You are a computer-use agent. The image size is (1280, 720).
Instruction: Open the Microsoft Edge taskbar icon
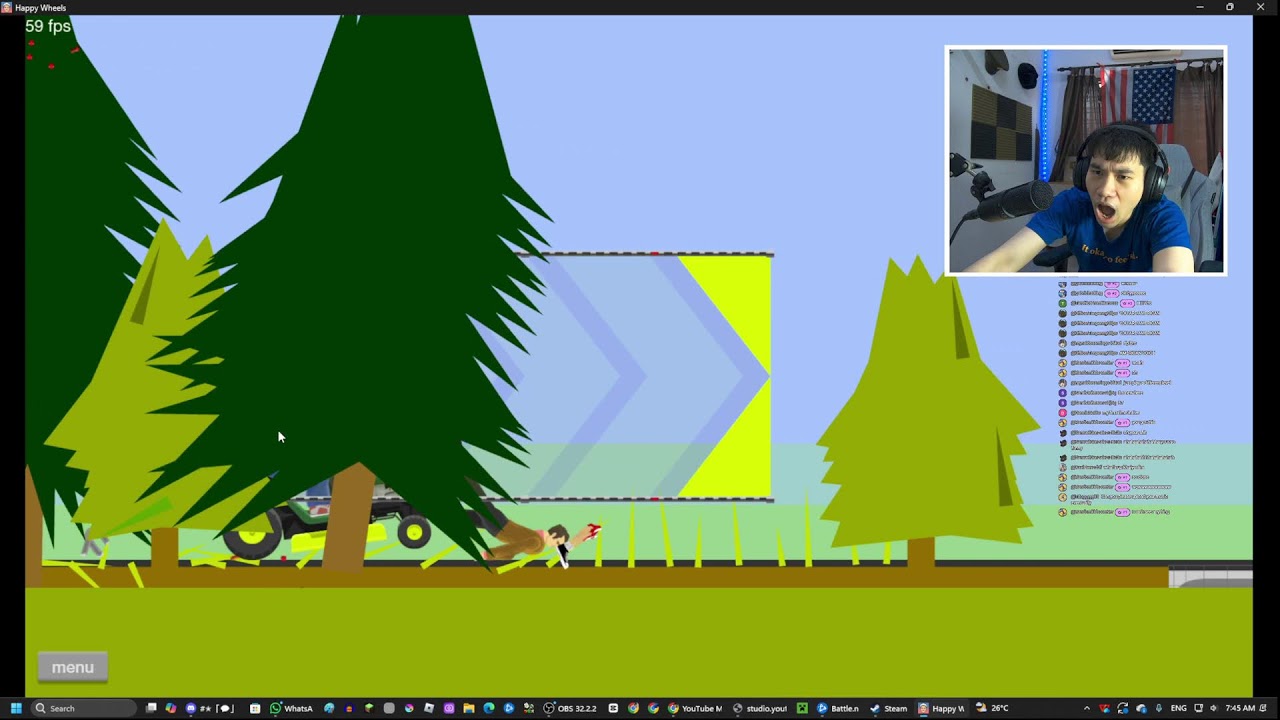click(x=489, y=708)
